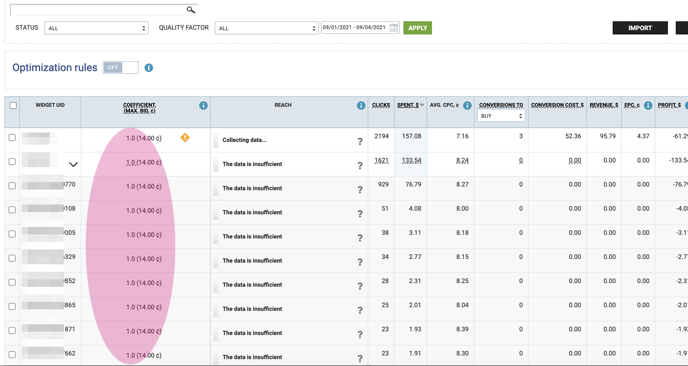This screenshot has height=366, width=688.
Task: Show info about Optimization rules
Action: (149, 68)
